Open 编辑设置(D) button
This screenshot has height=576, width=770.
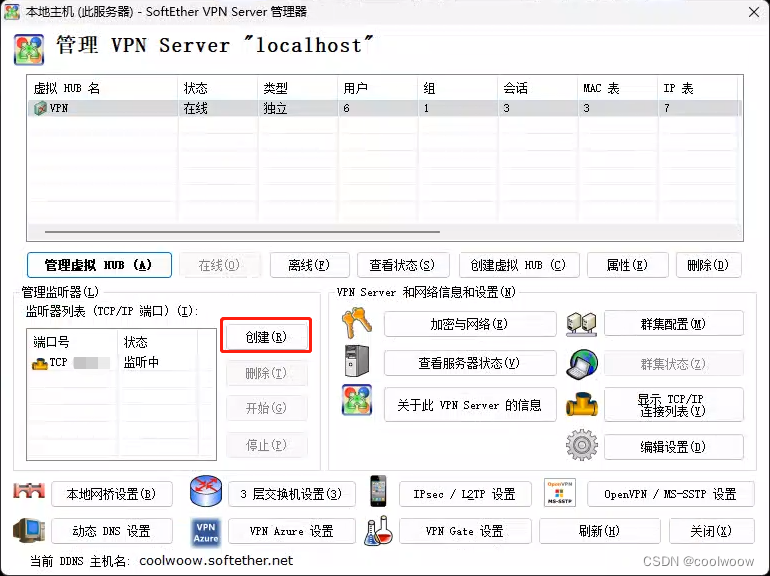pos(674,447)
